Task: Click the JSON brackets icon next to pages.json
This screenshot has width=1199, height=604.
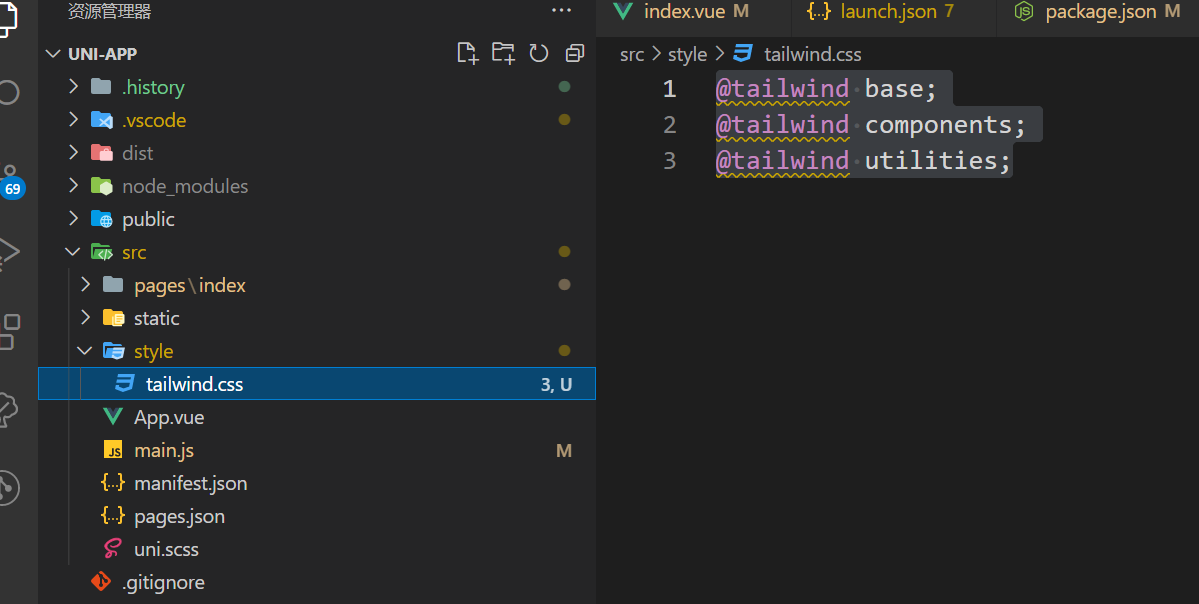Action: click(x=113, y=516)
